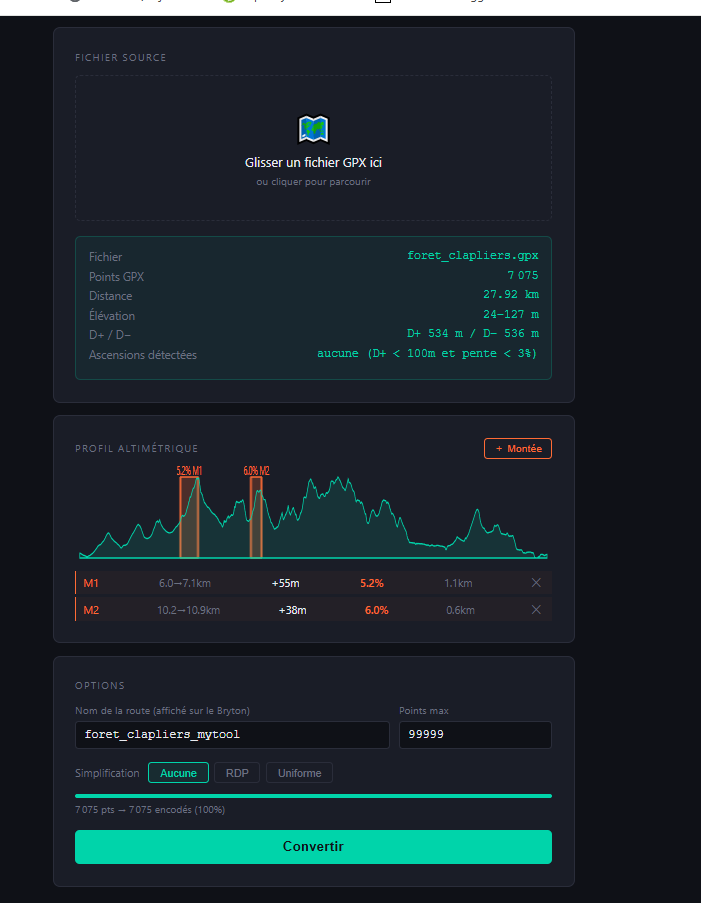Select the M1 climb row
Viewport: 701px width, 903px height.
pyautogui.click(x=313, y=583)
